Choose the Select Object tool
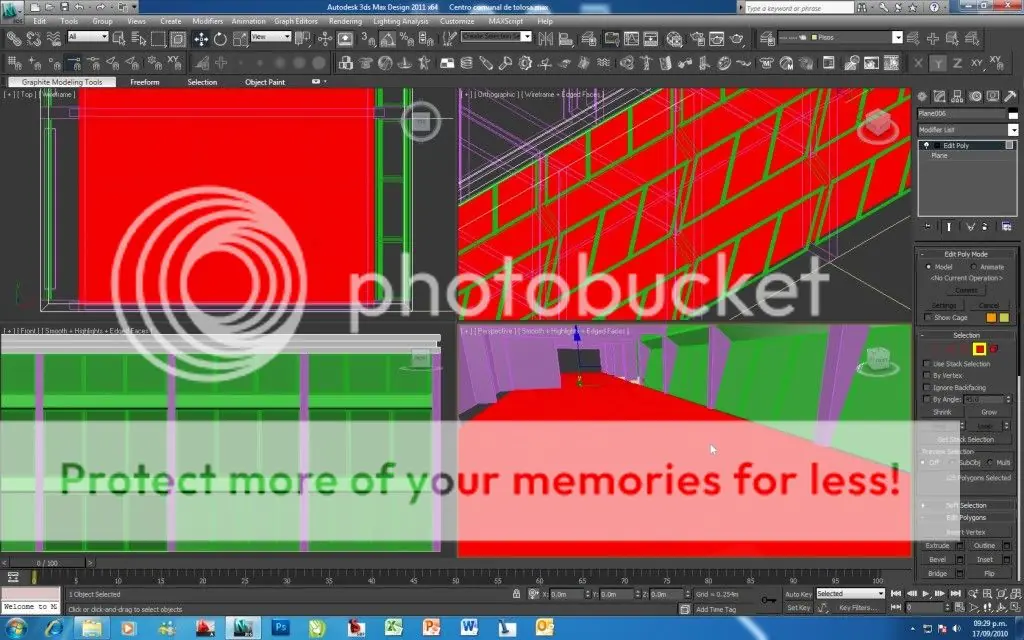The height and width of the screenshot is (640, 1024). point(119,39)
